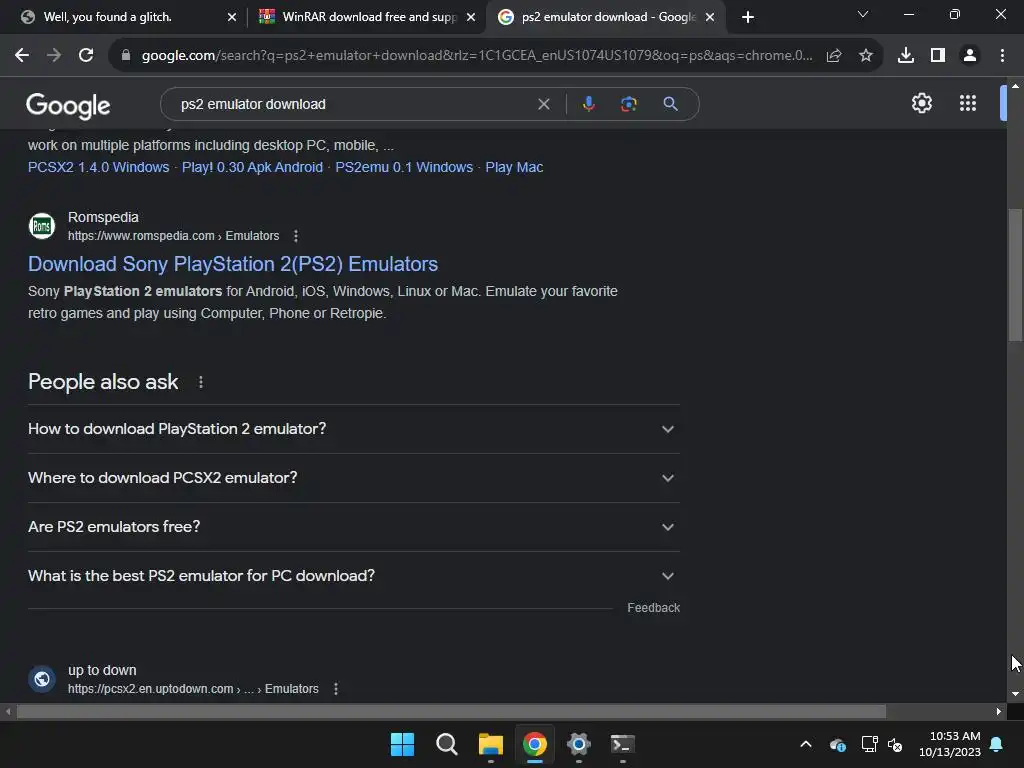Expand 'How to download PlayStation 2 emulator?'
The width and height of the screenshot is (1024, 768).
[354, 429]
